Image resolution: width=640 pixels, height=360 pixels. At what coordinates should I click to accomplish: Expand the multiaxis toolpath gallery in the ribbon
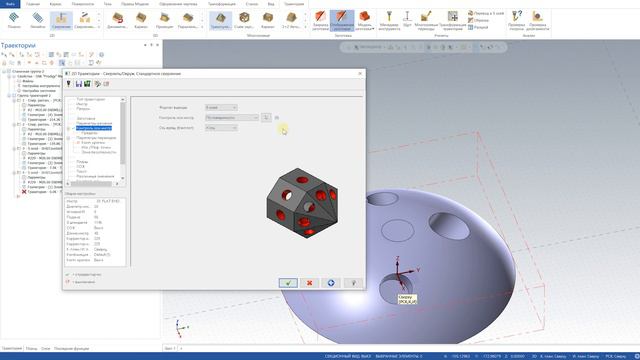(x=304, y=27)
